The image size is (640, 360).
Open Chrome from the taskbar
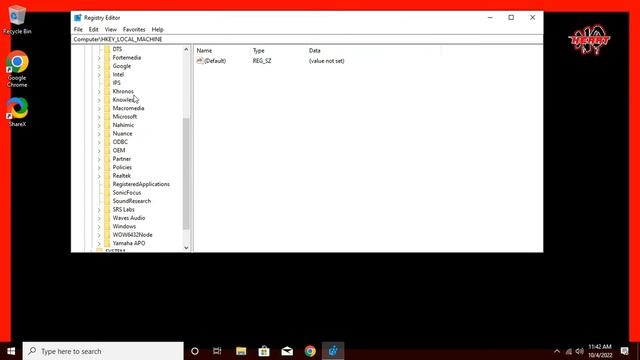310,351
